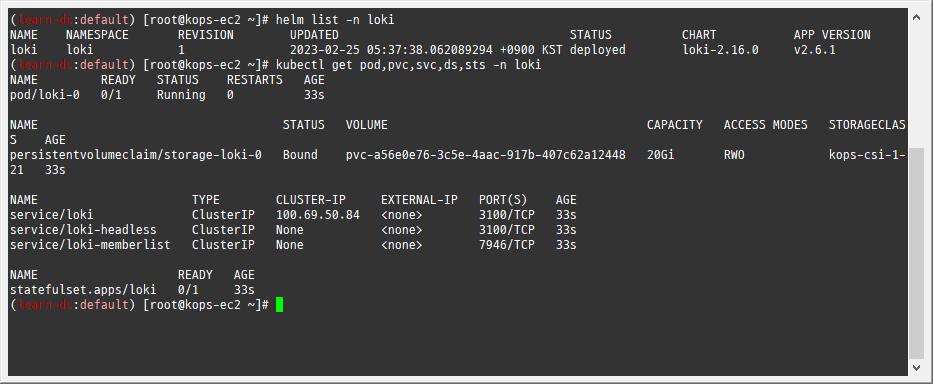
Task: Click 'service/loki-headless' row name
Action: tap(83, 230)
